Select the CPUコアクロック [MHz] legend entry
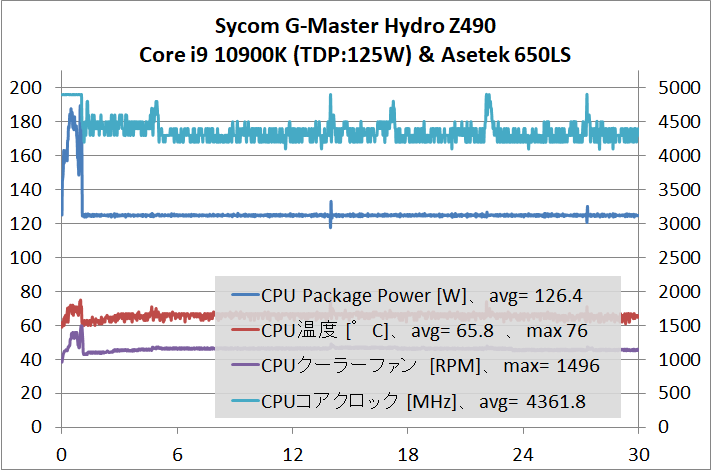Screen dimensions: 711x470 coord(409,402)
